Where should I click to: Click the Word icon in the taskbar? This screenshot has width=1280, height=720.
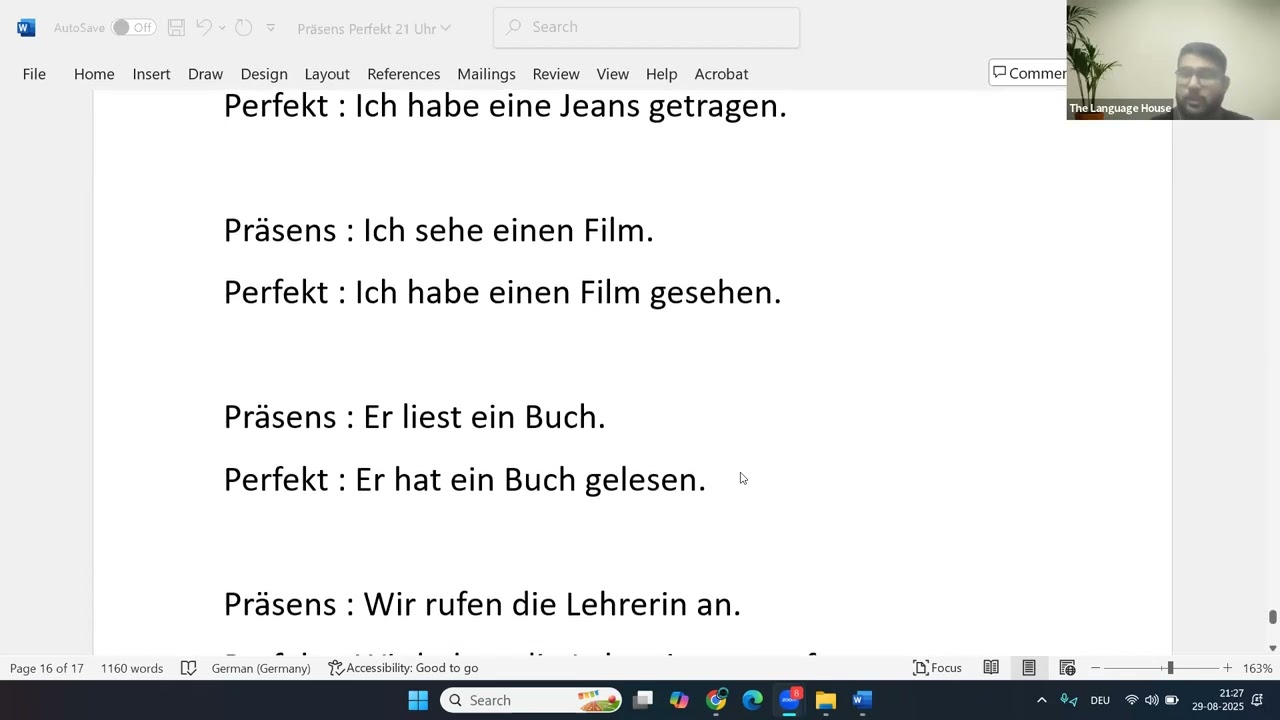click(x=862, y=700)
